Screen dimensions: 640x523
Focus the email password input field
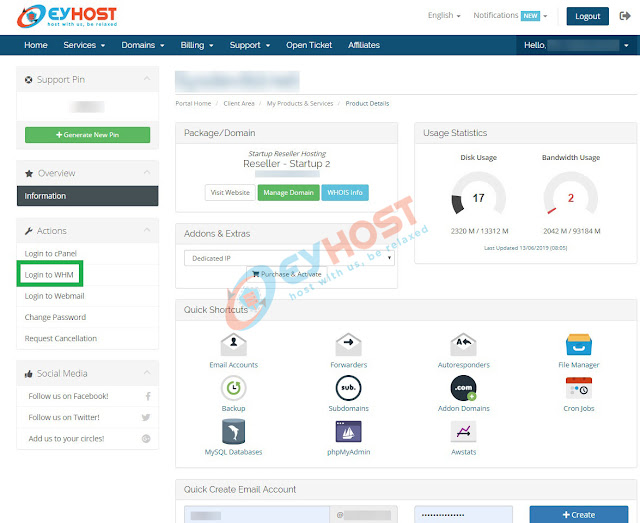point(463,515)
